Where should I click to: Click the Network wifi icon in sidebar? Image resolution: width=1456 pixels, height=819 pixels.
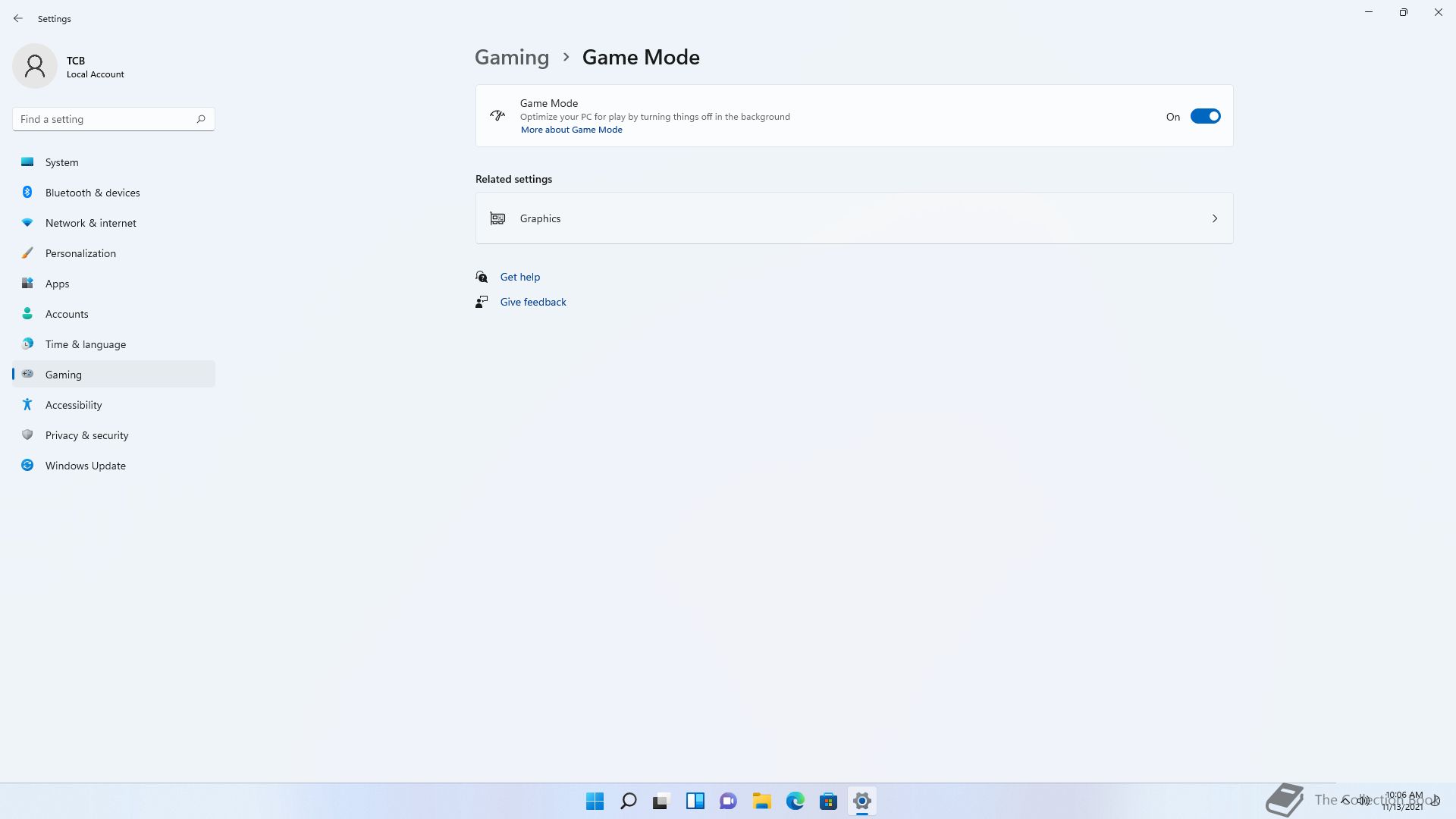click(x=27, y=222)
